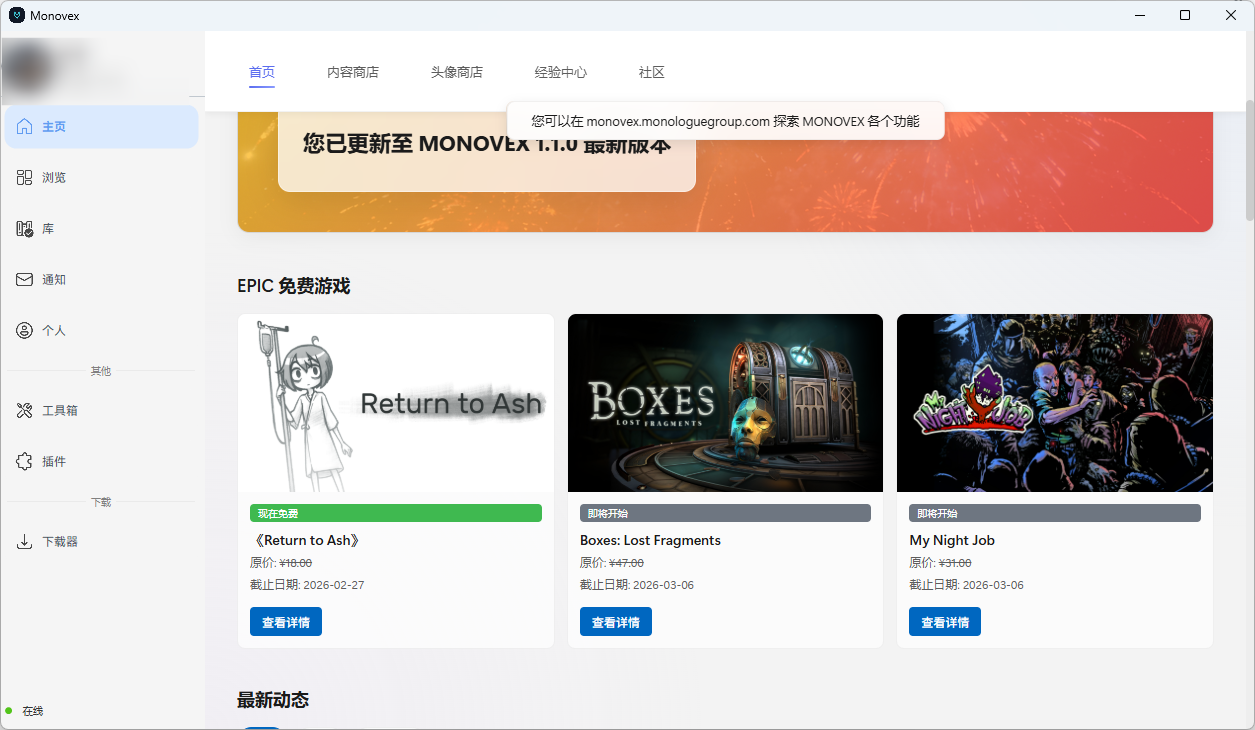
Task: Open the 插件 puzzle-piece icon
Action: (25, 462)
